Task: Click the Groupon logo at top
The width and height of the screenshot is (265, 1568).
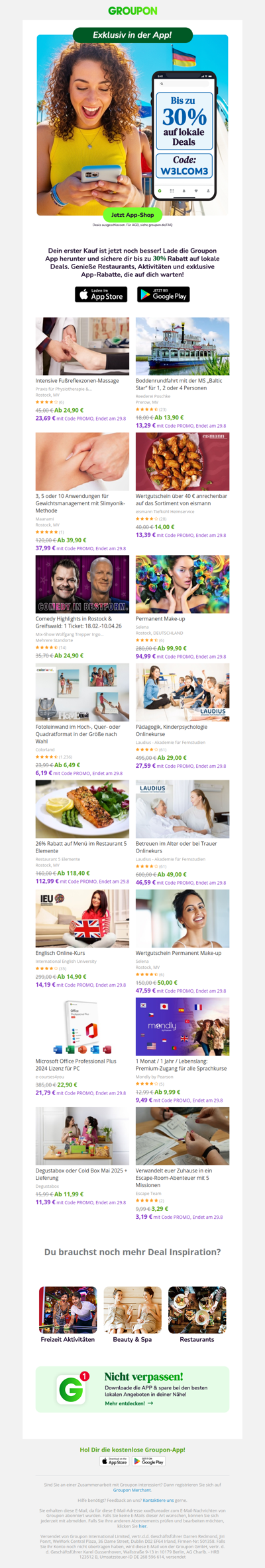Action: tap(132, 11)
